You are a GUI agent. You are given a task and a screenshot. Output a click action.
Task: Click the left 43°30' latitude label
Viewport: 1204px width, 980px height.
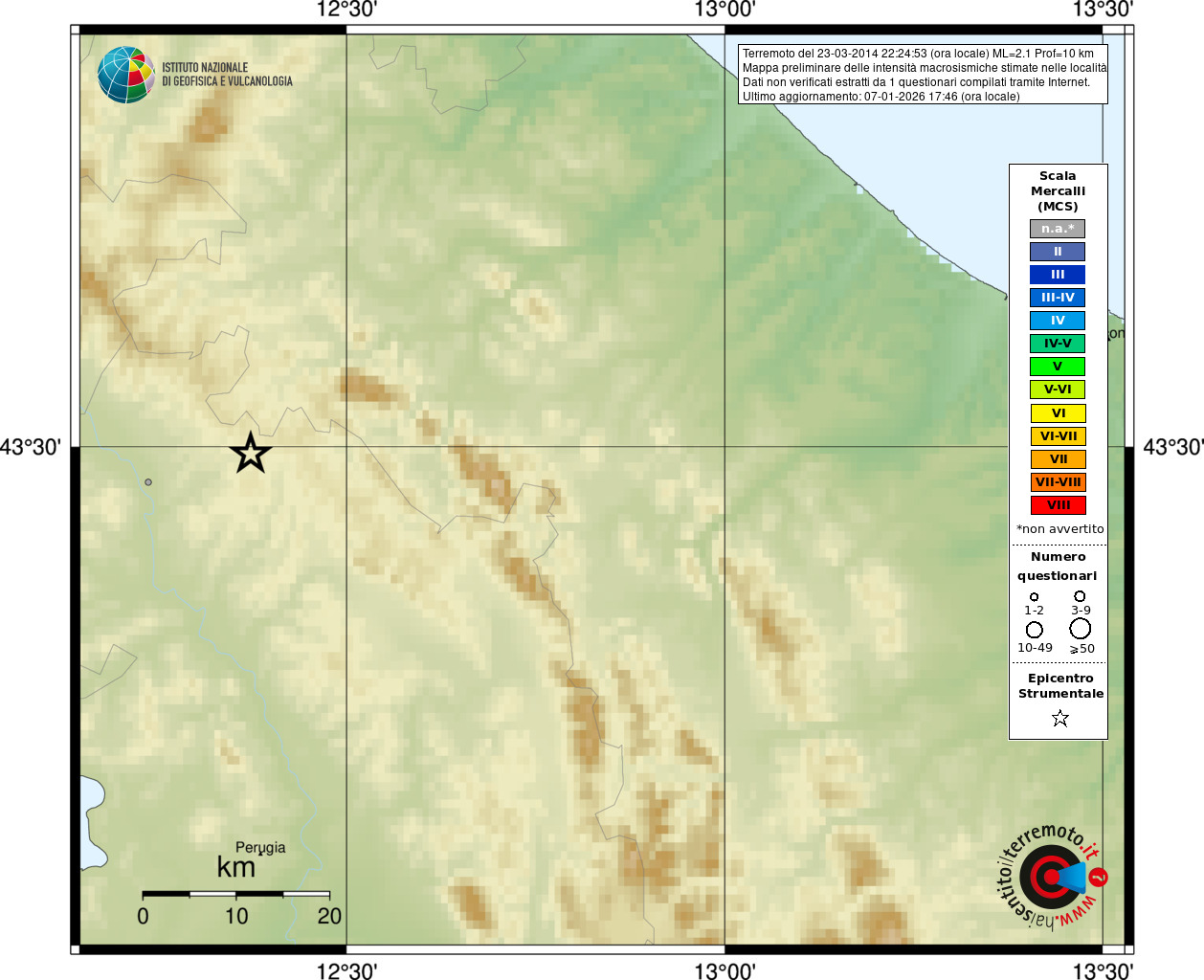click(x=31, y=447)
